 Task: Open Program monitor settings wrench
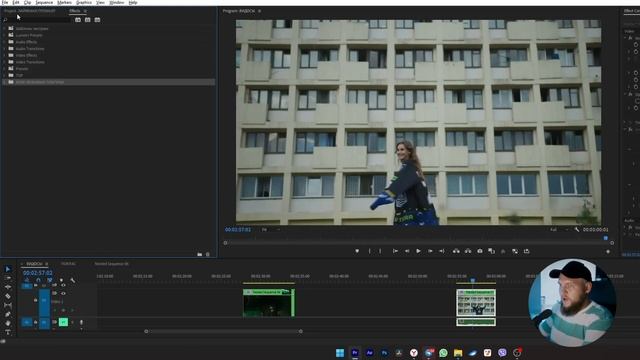pyautogui.click(x=577, y=230)
